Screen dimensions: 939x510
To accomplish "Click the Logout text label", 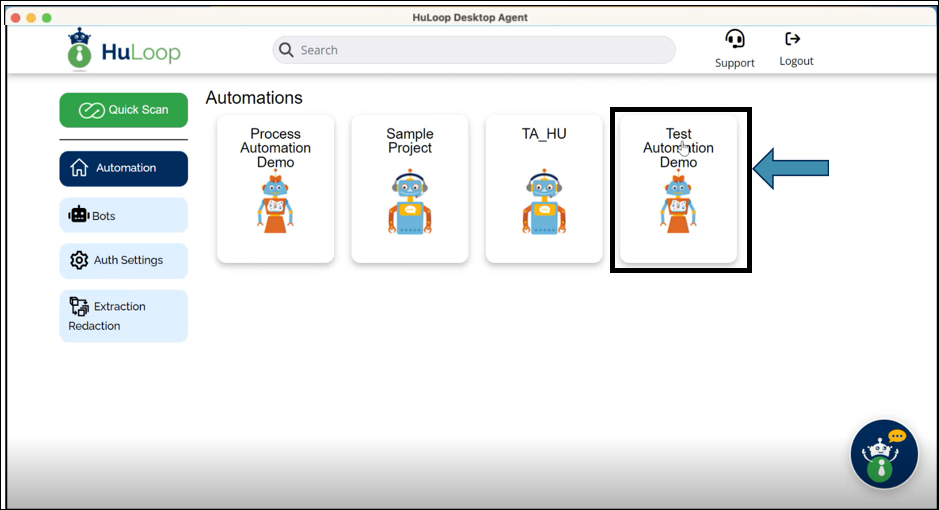I will [x=796, y=61].
